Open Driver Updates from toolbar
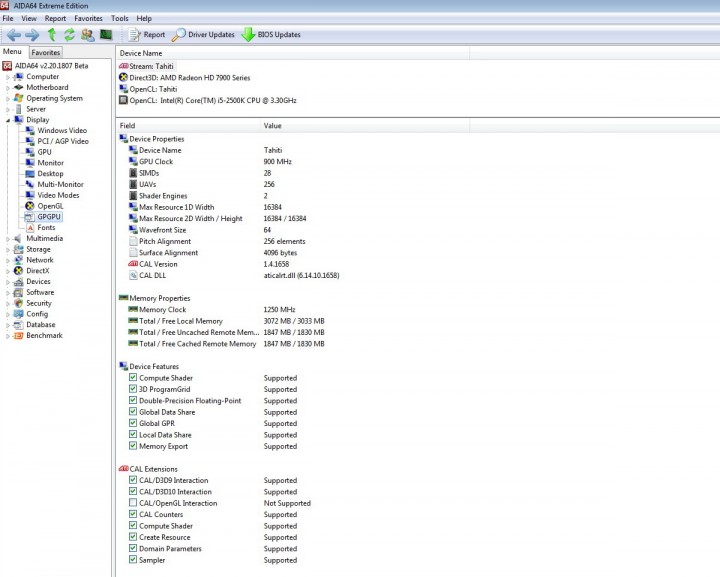This screenshot has height=577, width=720. 203,34
